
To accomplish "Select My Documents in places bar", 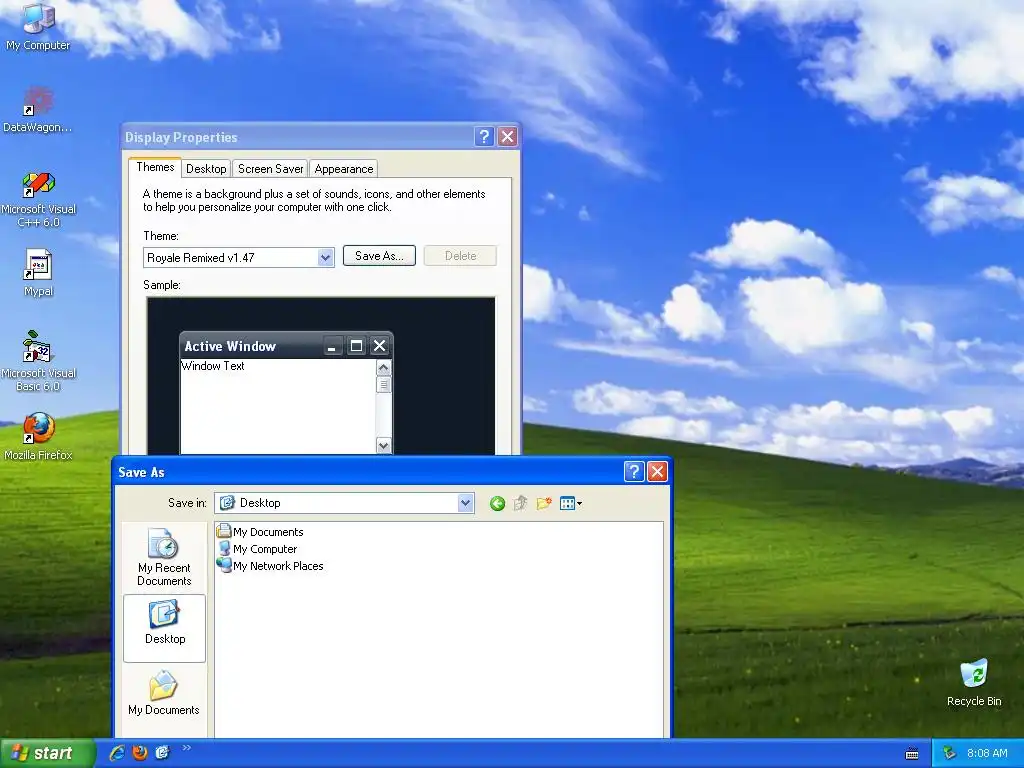I will point(164,694).
